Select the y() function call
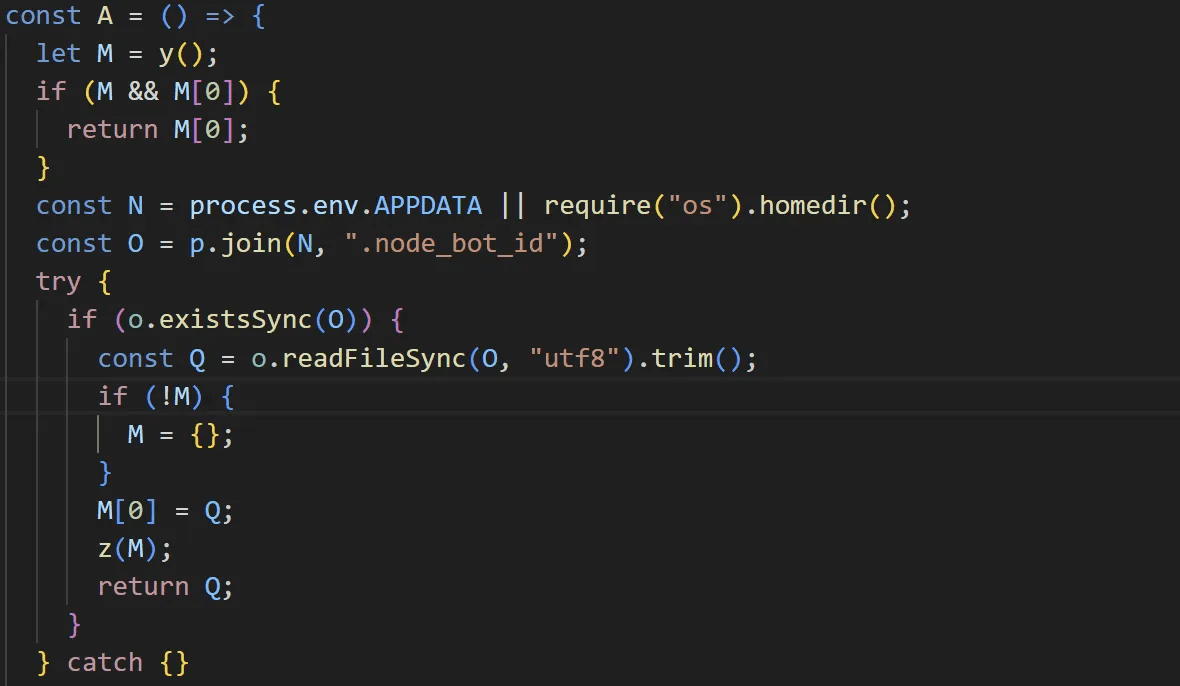This screenshot has width=1180, height=686. point(183,53)
